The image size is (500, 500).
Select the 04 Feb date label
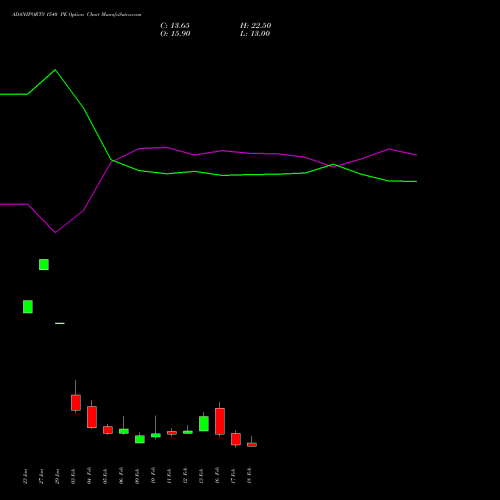[x=90, y=476]
